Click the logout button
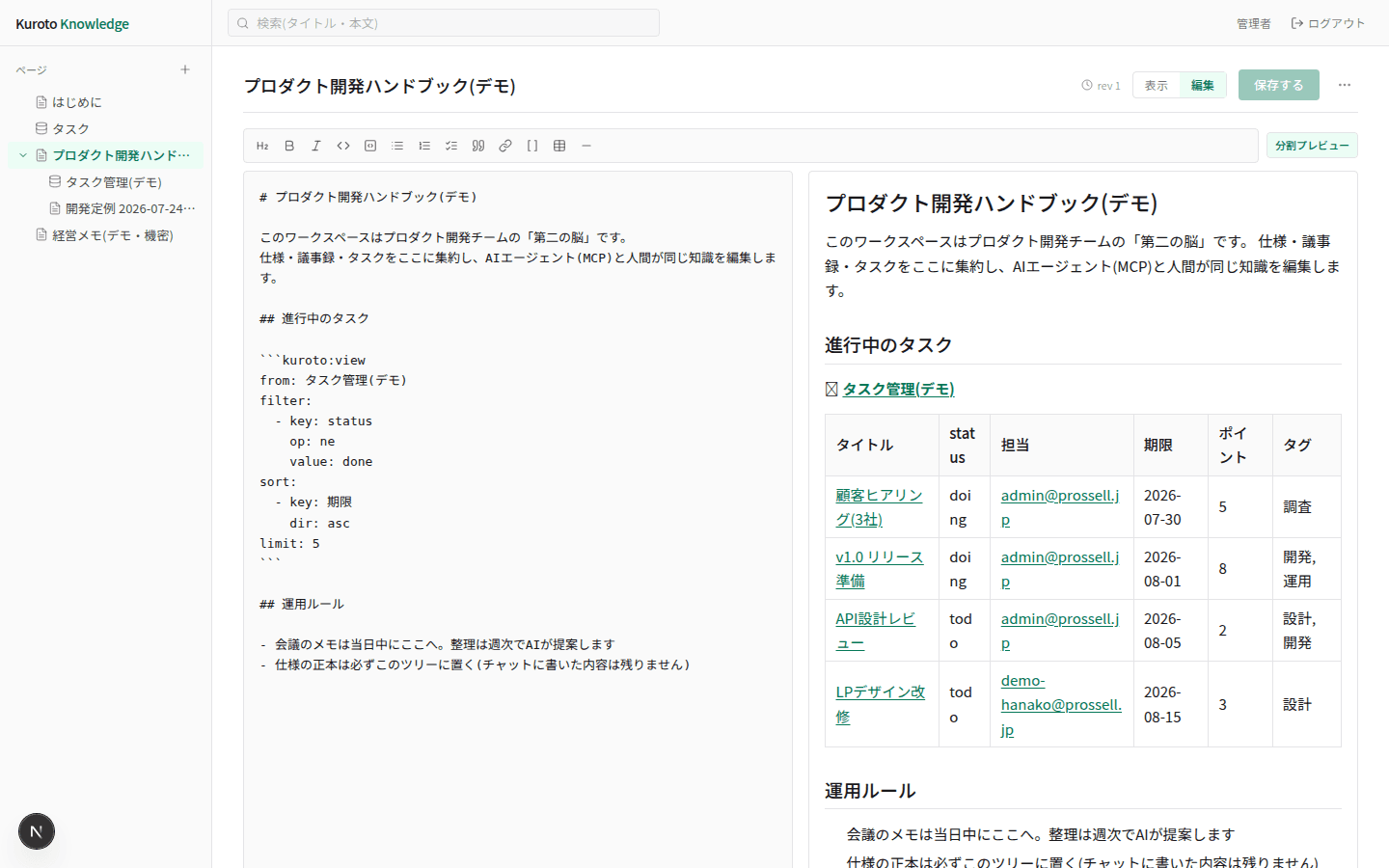 (x=1328, y=23)
